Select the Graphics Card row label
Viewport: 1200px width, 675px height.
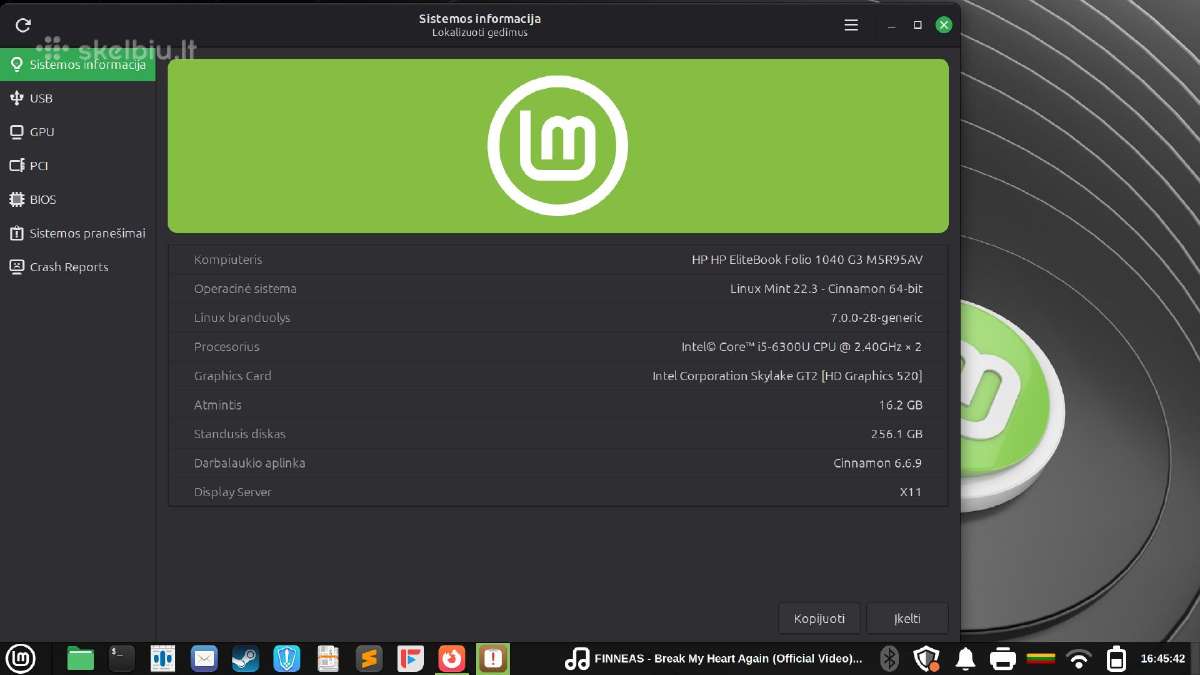click(233, 376)
